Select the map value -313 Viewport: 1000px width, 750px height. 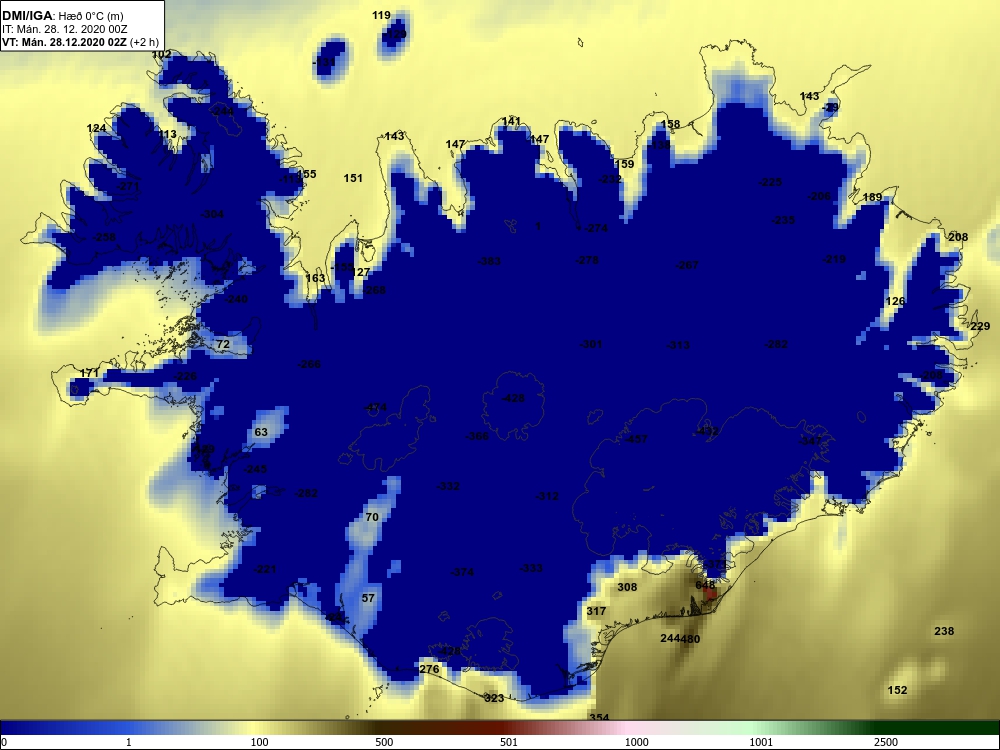[678, 346]
